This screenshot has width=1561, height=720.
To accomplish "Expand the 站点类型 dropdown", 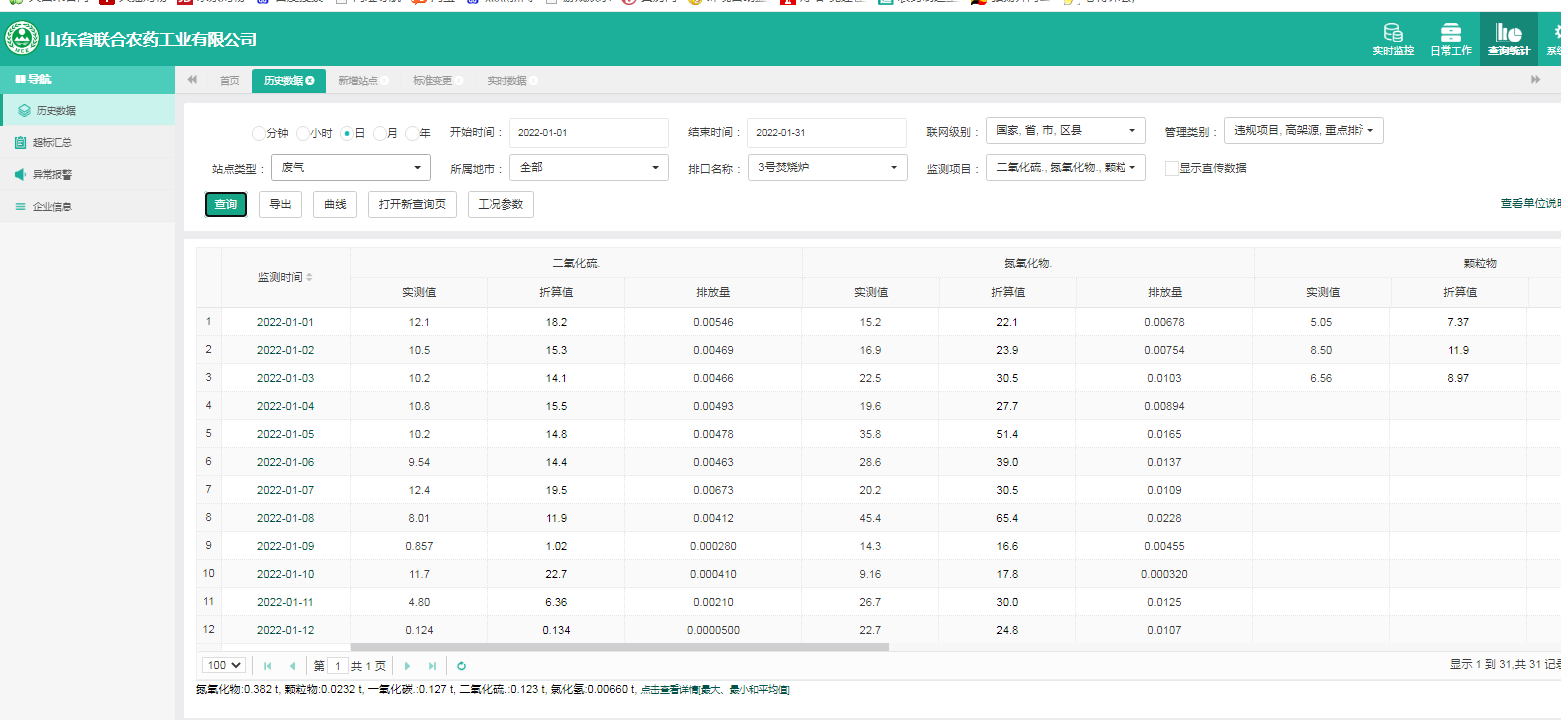I will click(x=350, y=168).
